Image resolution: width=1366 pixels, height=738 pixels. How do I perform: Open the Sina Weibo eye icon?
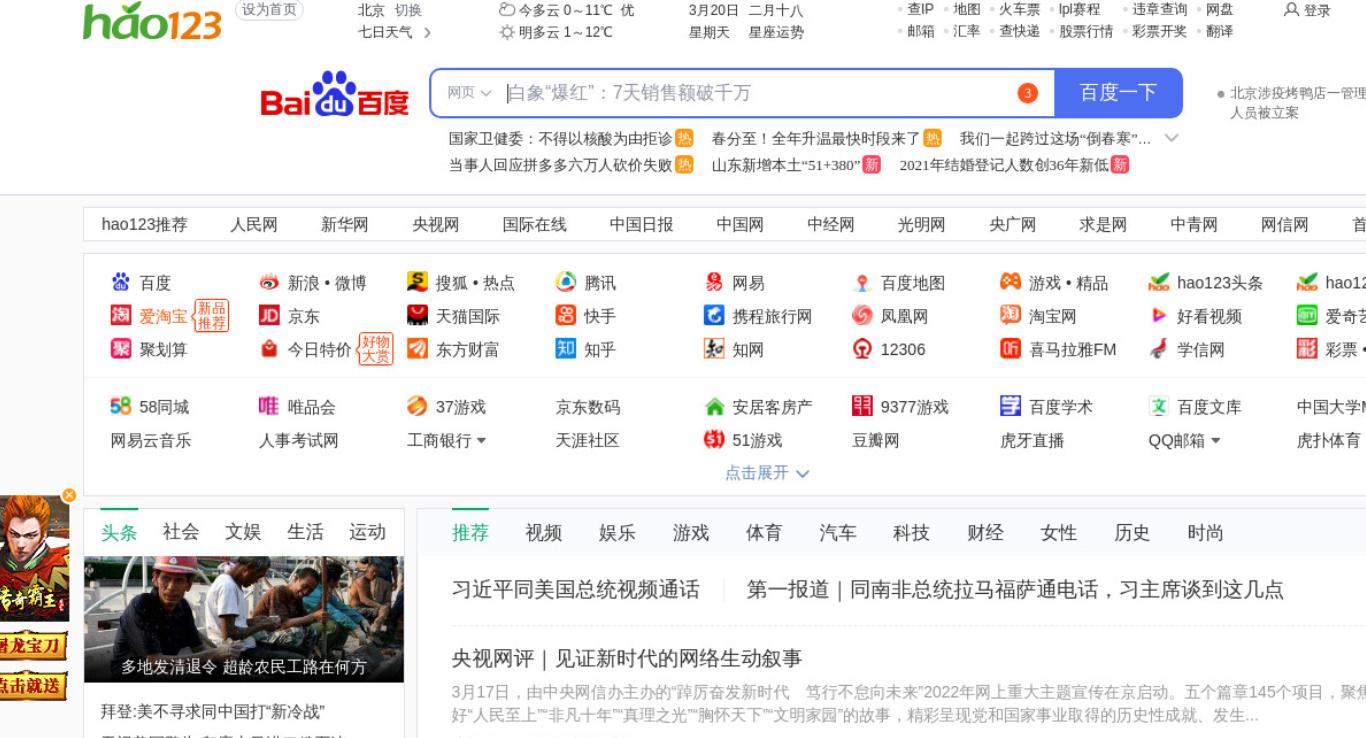(x=269, y=283)
